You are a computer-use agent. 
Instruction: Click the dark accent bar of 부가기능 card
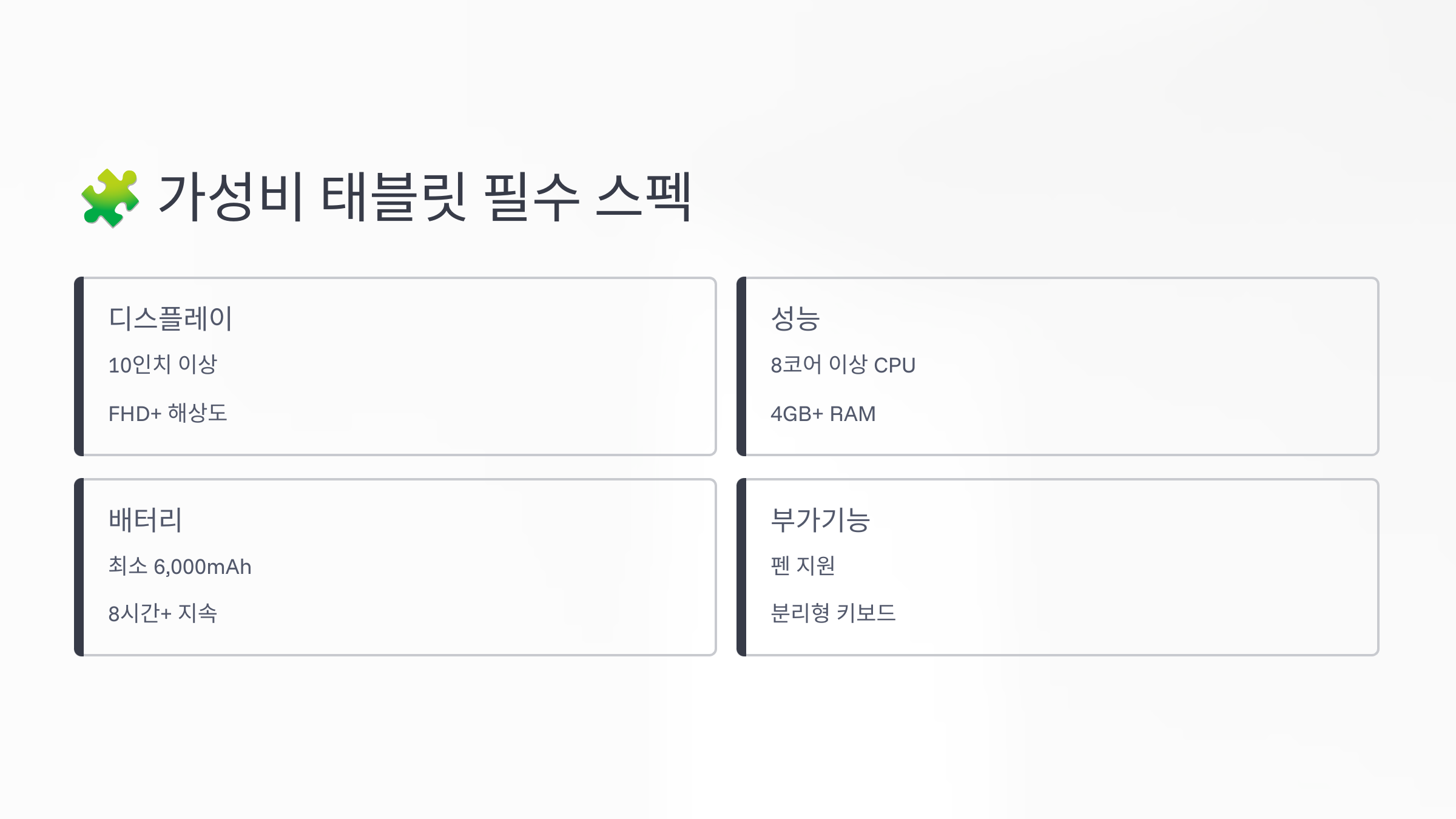coord(741,567)
